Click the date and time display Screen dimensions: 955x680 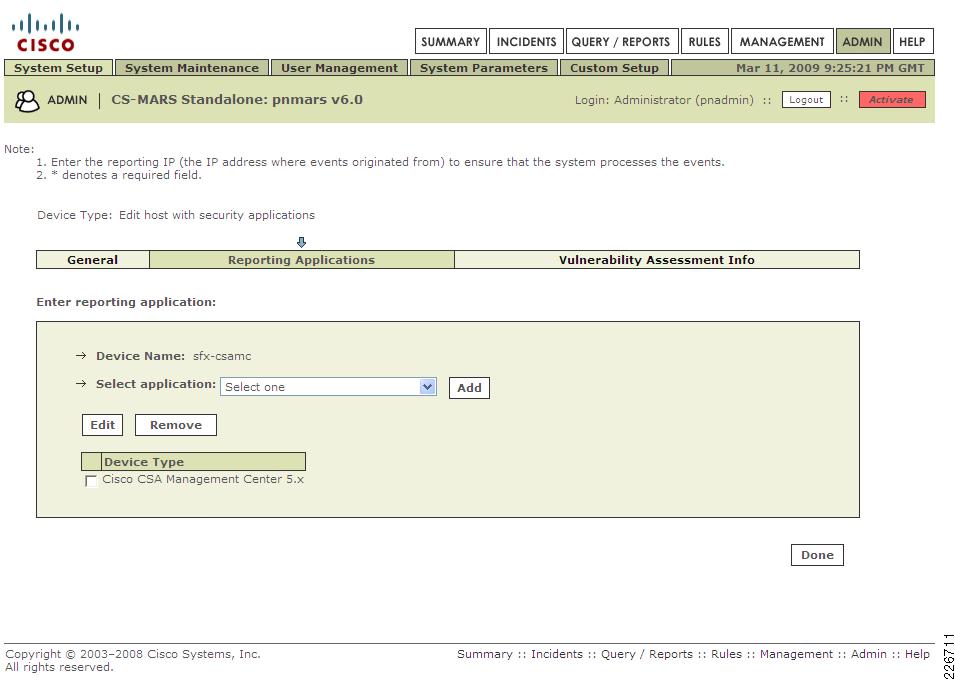coord(830,68)
